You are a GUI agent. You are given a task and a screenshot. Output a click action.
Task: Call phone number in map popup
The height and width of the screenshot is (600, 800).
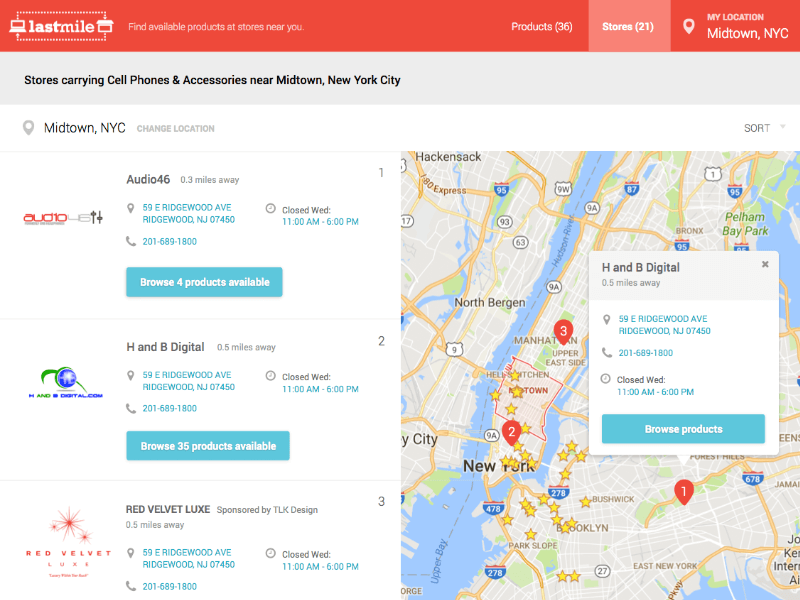point(645,353)
